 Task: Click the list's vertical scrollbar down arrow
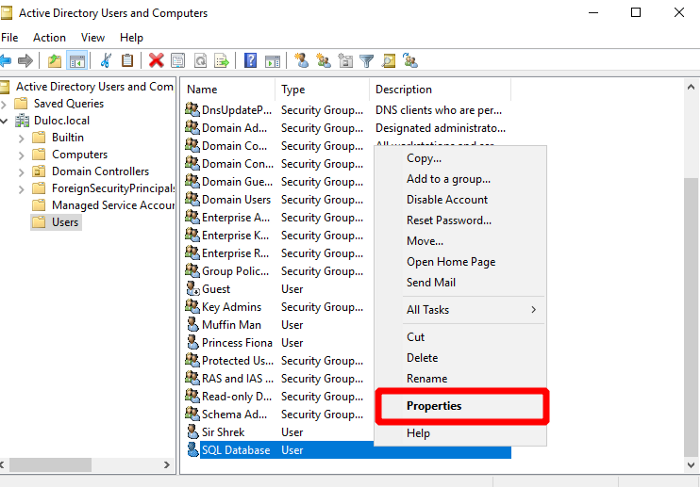tap(691, 465)
